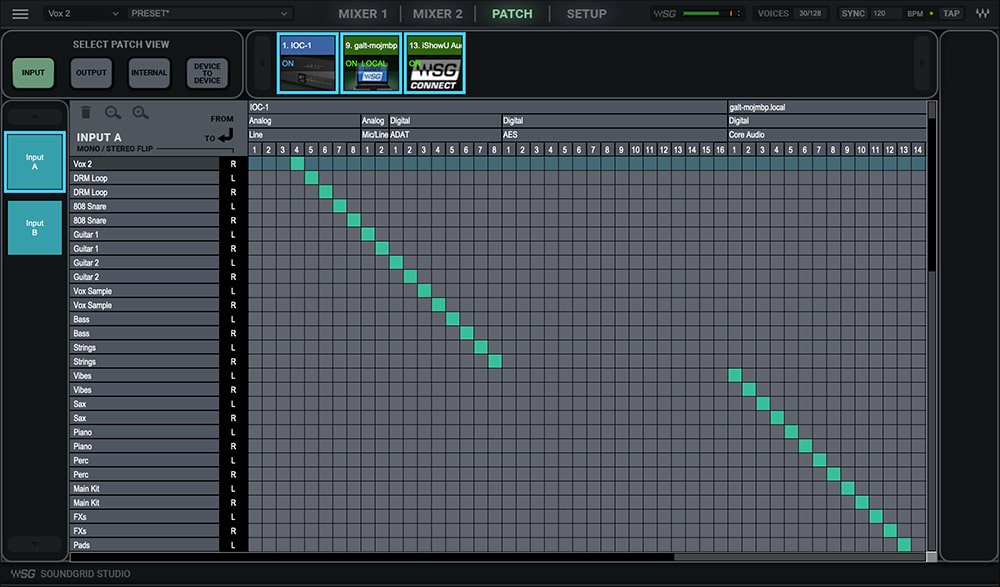Open the PRESET dropdown

[210, 13]
